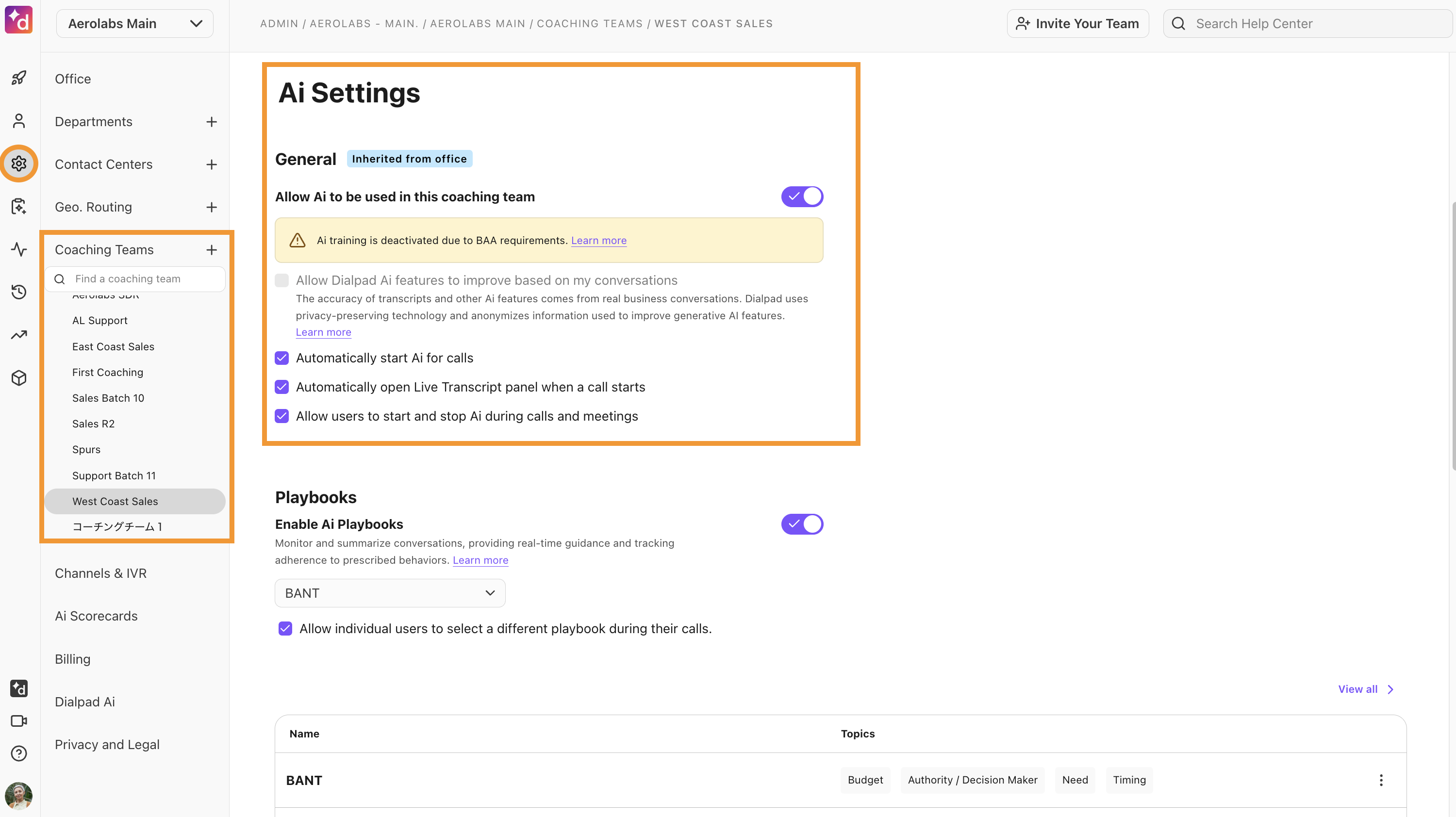Open the Office menu item
Viewport: 1456px width, 817px height.
pos(73,79)
